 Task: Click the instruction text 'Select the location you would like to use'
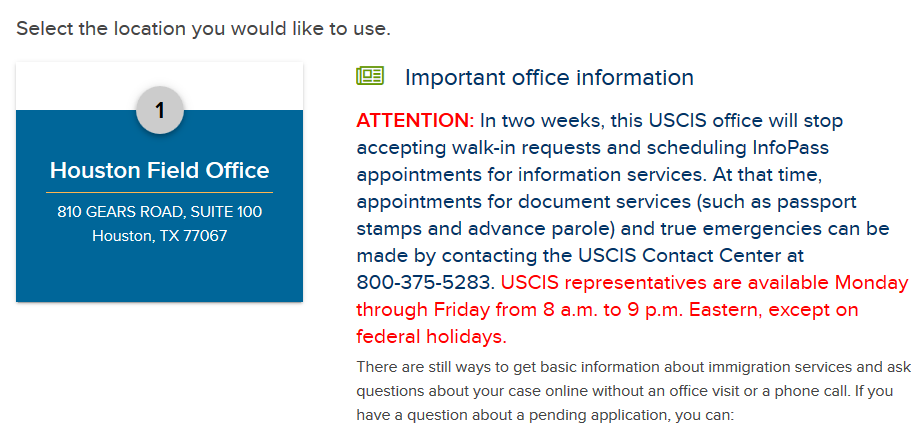point(203,28)
